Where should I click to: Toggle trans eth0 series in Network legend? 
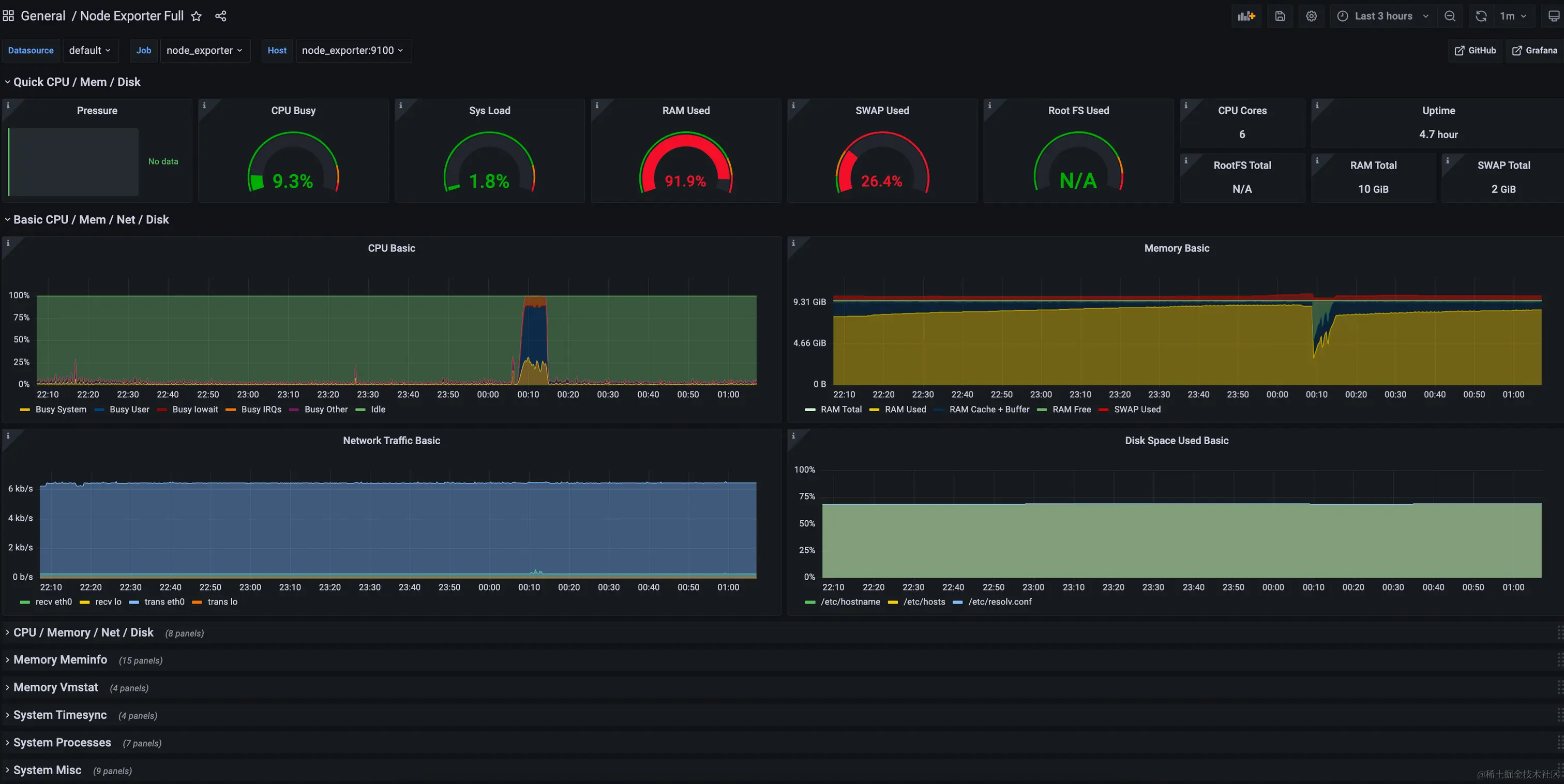164,602
